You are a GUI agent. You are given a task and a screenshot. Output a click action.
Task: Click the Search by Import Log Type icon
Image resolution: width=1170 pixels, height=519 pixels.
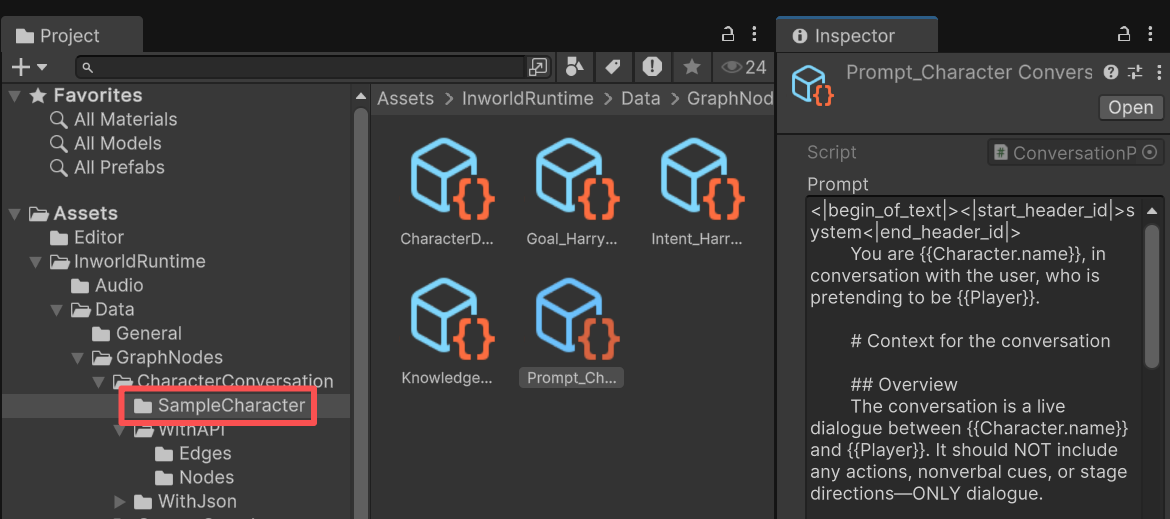pyautogui.click(x=652, y=67)
